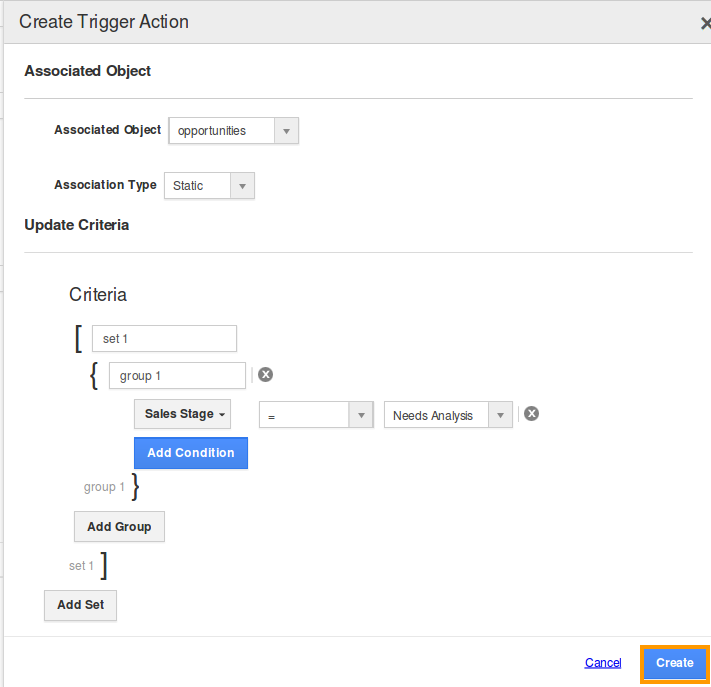Click the arrow of the equals operator box
711x687 pixels.
pyautogui.click(x=361, y=415)
